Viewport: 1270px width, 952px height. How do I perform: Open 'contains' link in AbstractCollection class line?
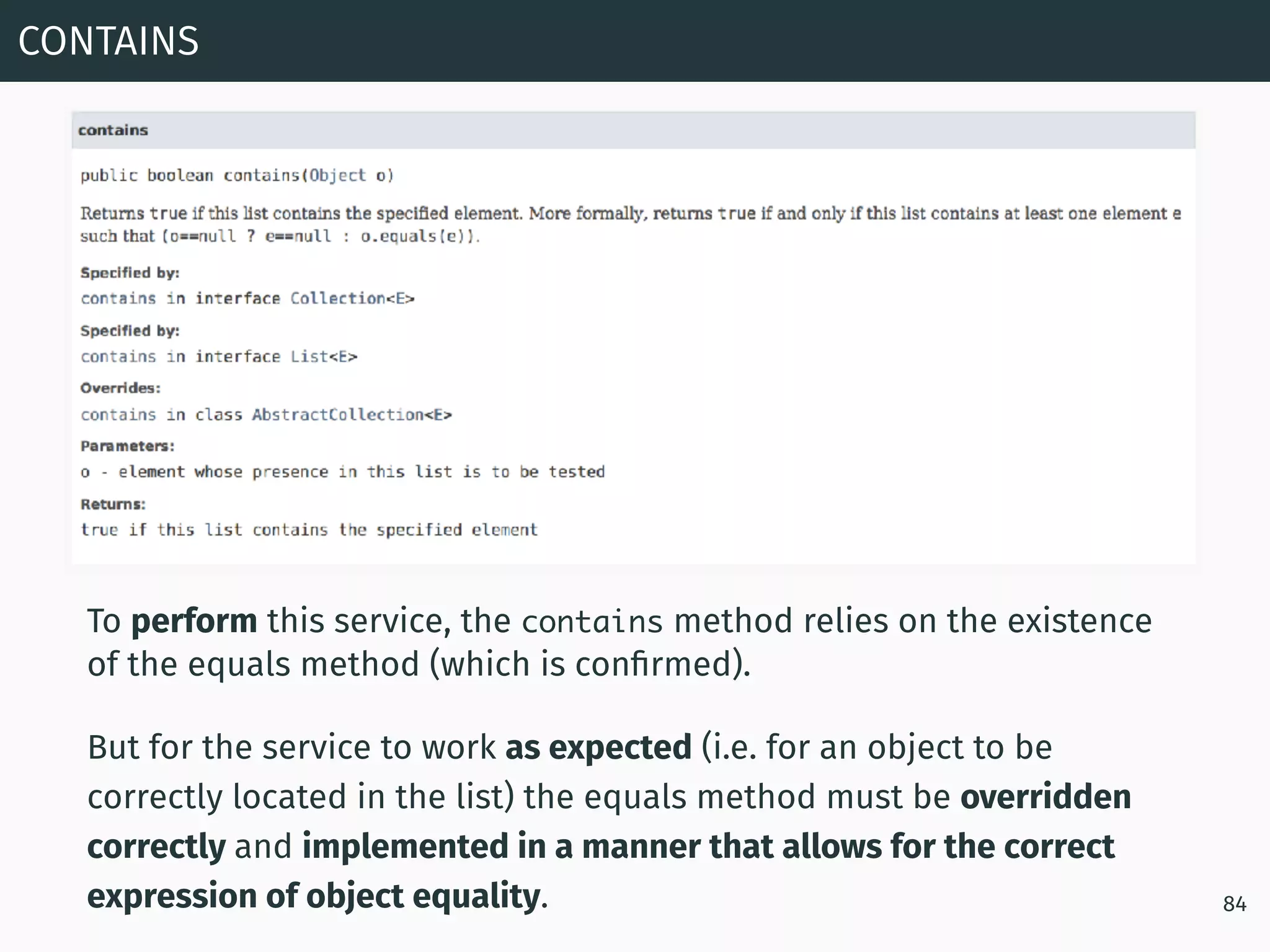(x=118, y=415)
